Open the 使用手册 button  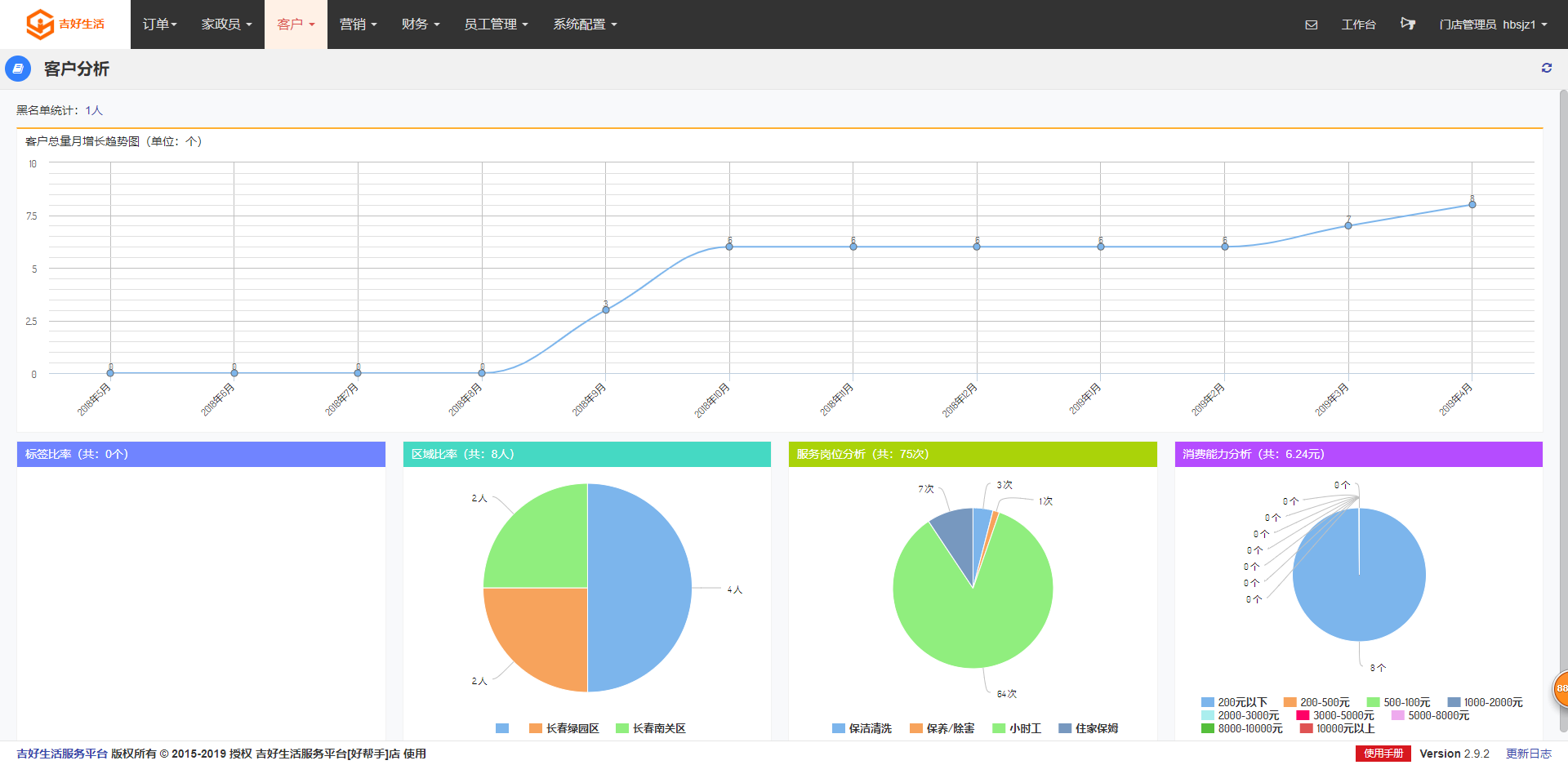click(1383, 754)
